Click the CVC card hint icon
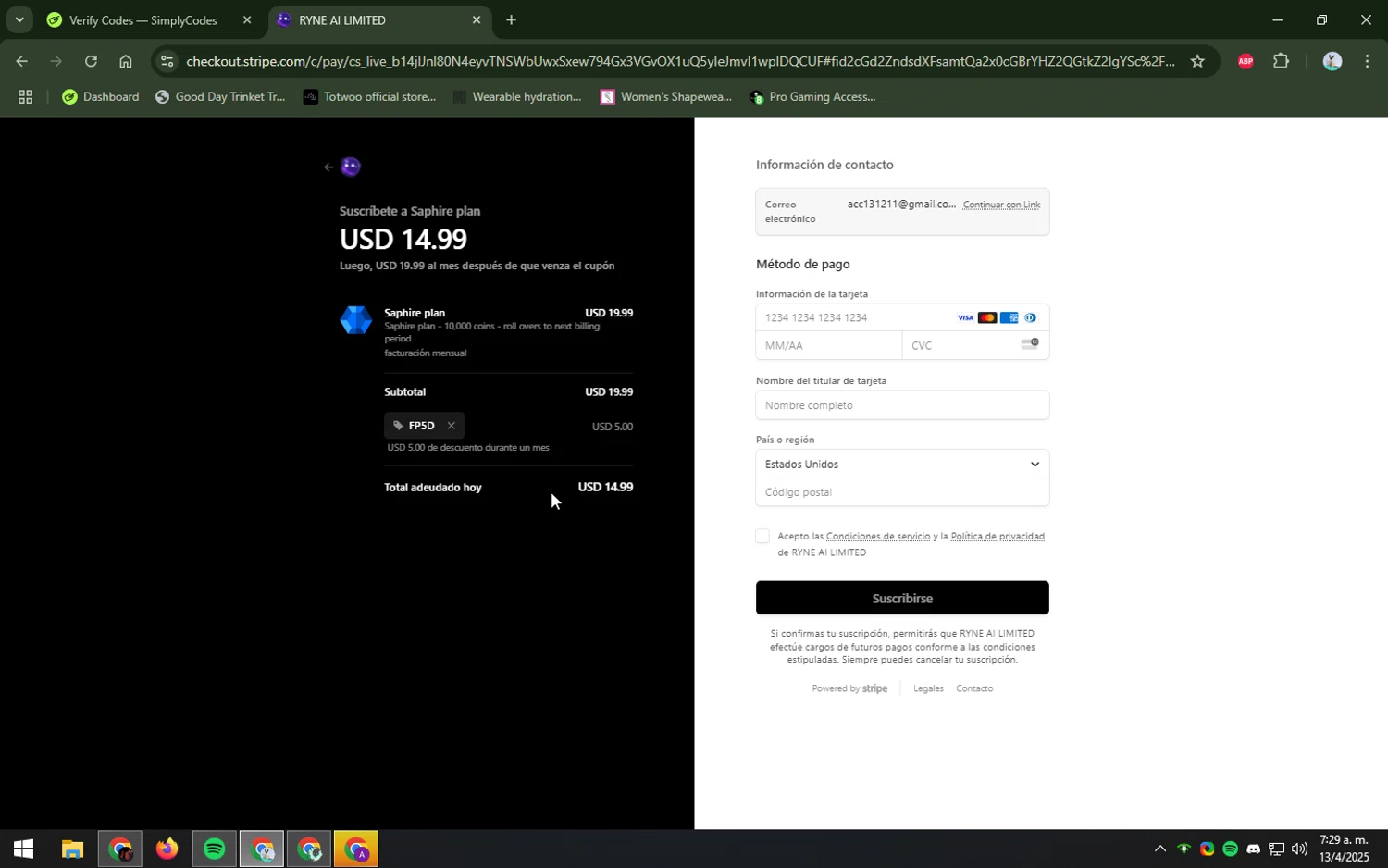Image resolution: width=1388 pixels, height=868 pixels. click(x=1030, y=343)
